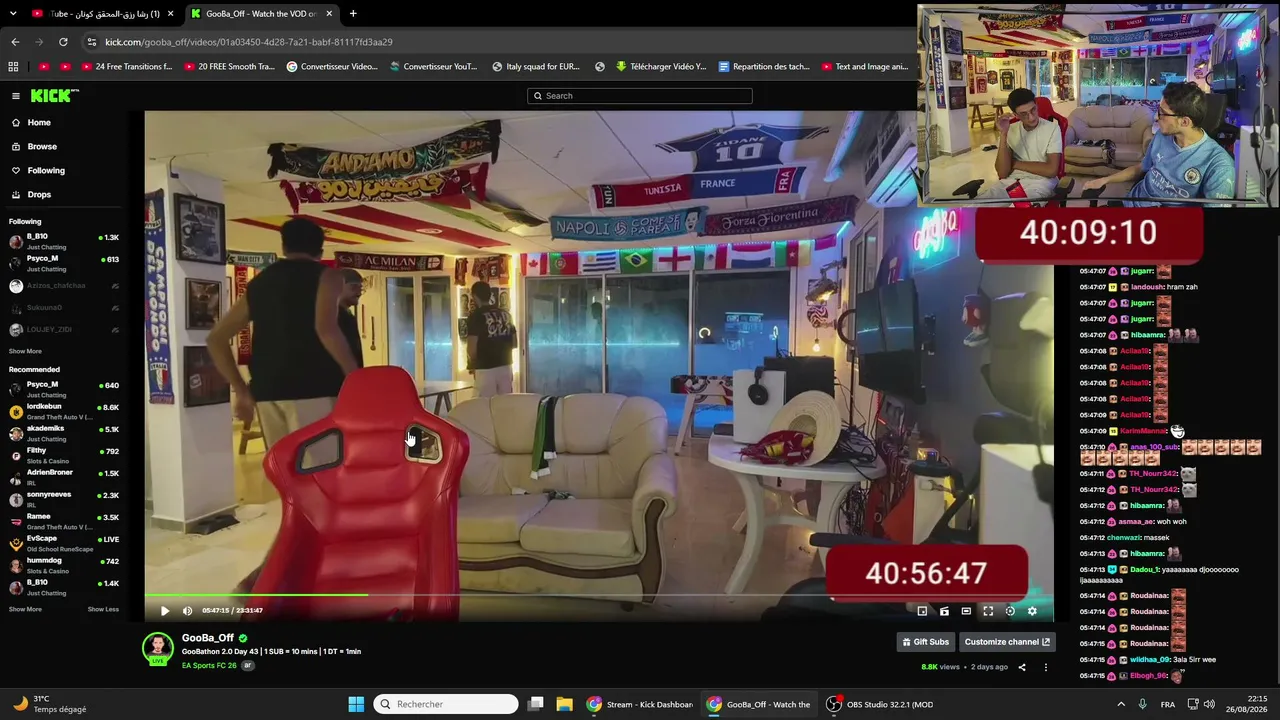Viewport: 1280px width, 720px height.
Task: Switch to Stream - Kick Dashboard window
Action: pos(639,704)
